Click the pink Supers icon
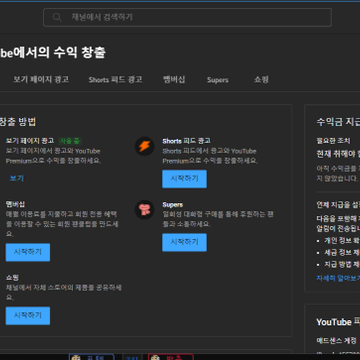 (x=144, y=210)
